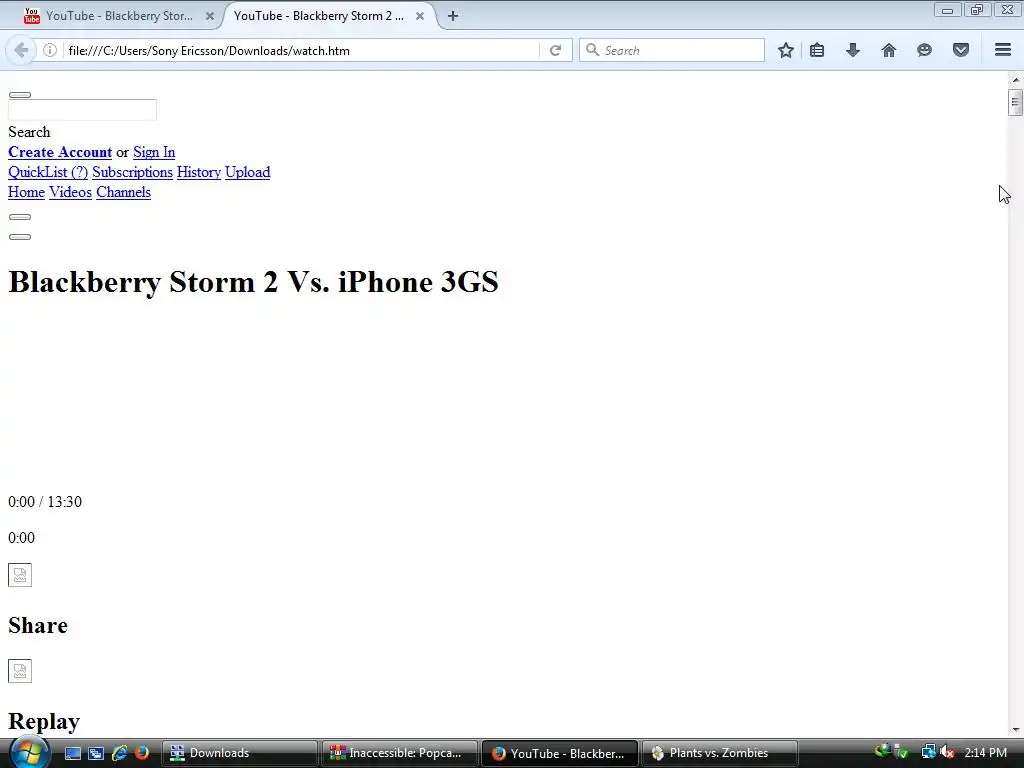Show bookmarks list icon
Screen dimensions: 1024x768
pyautogui.click(x=816, y=50)
